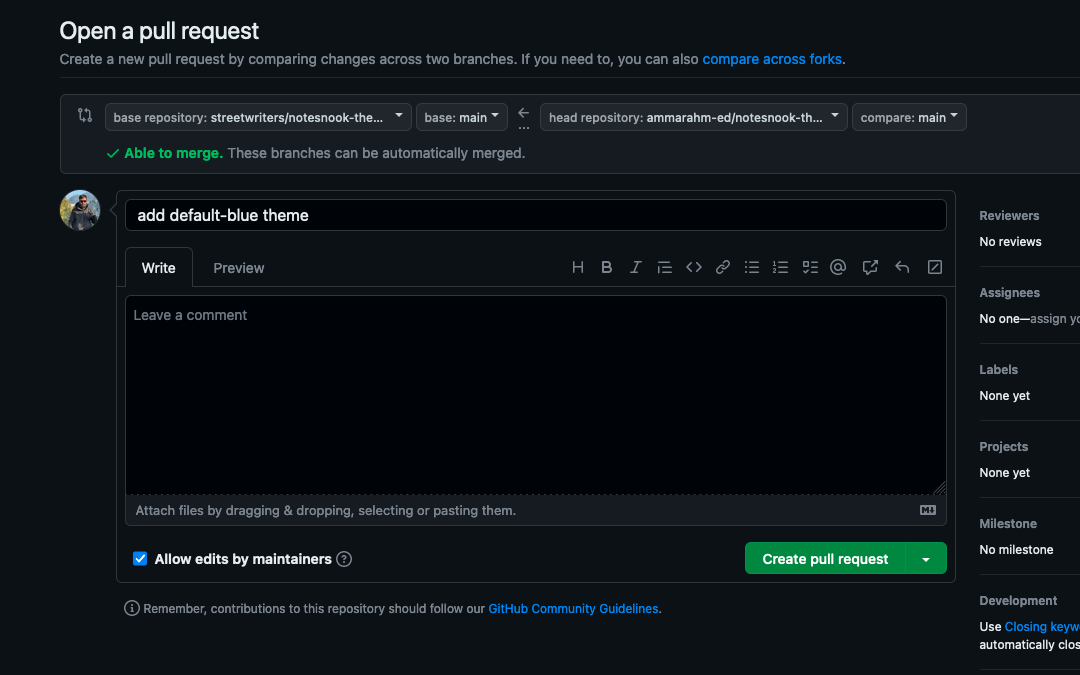Click the pull request title field

[535, 215]
